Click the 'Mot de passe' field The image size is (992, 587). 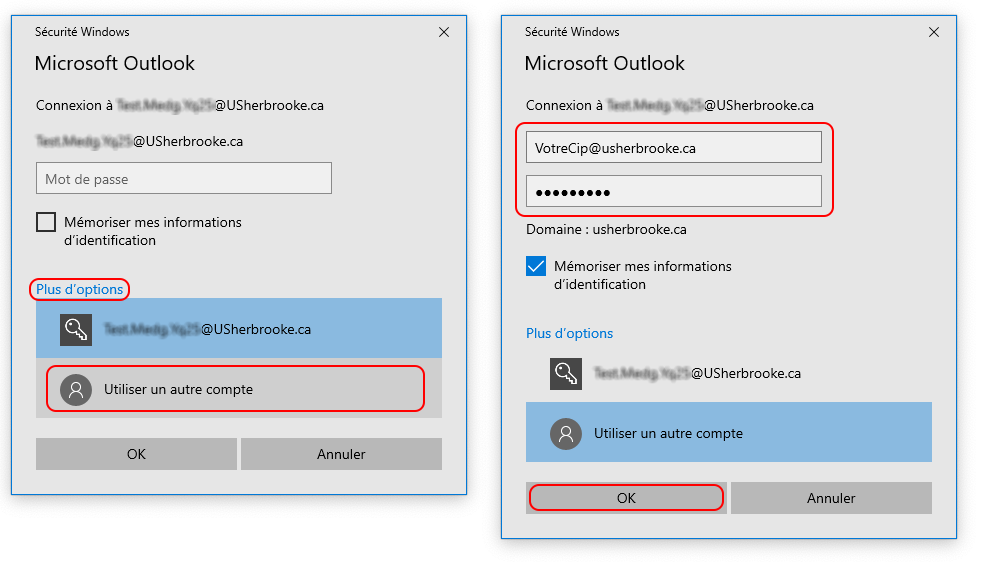[184, 179]
